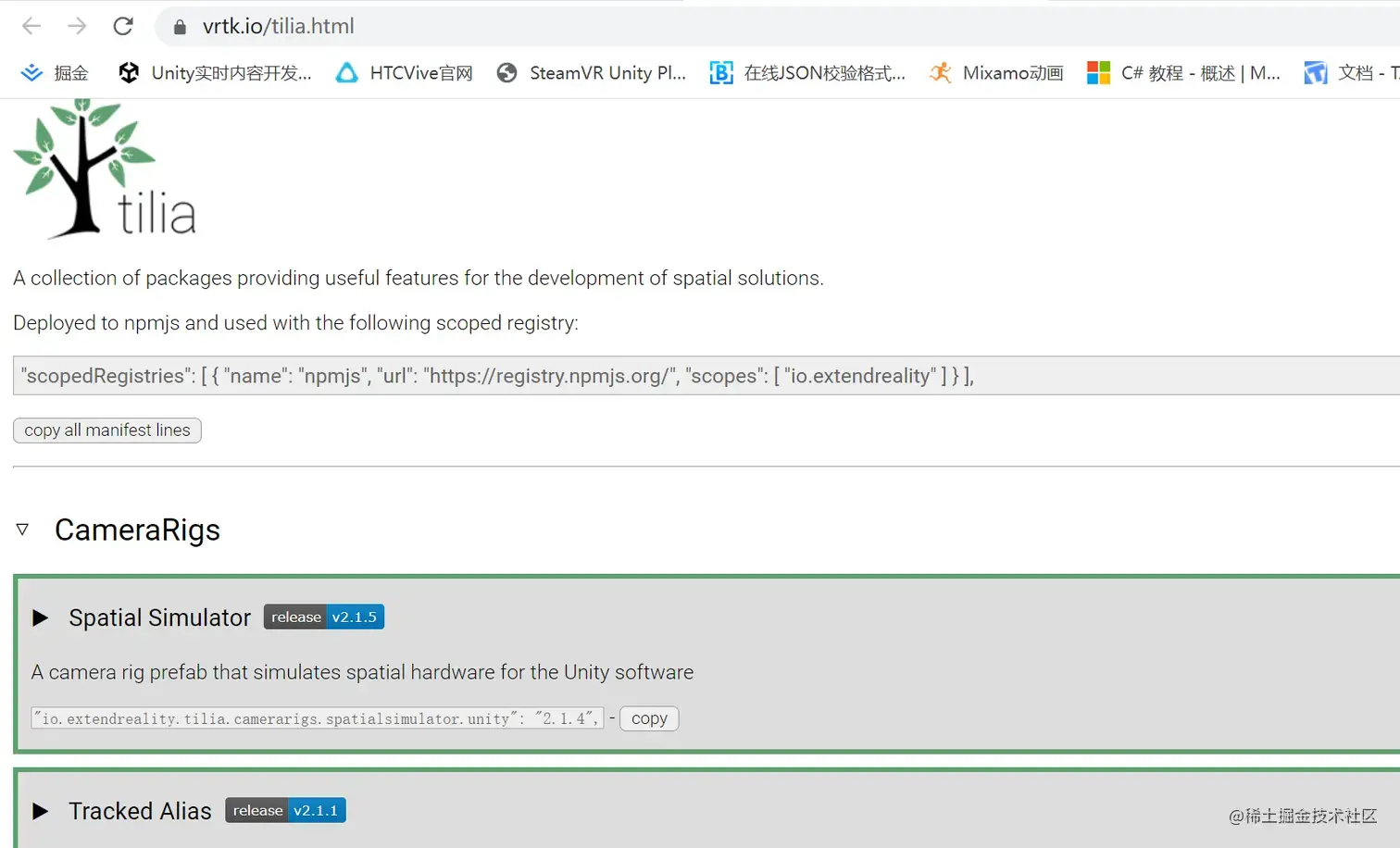1400x848 pixels.
Task: Open the 掘金 bookmark
Action: [x=55, y=73]
